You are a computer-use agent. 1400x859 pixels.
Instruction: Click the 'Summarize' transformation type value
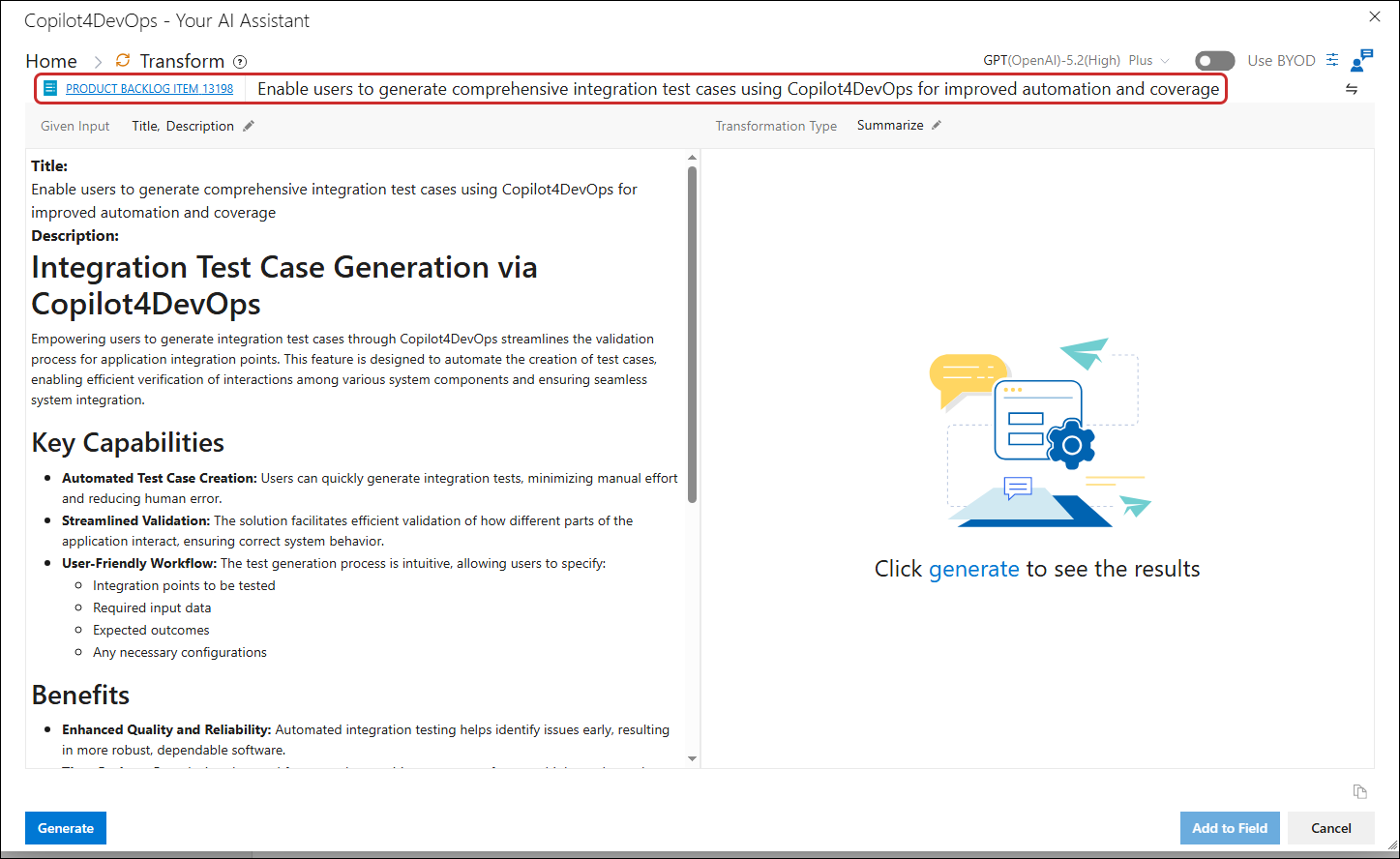pyautogui.click(x=890, y=125)
